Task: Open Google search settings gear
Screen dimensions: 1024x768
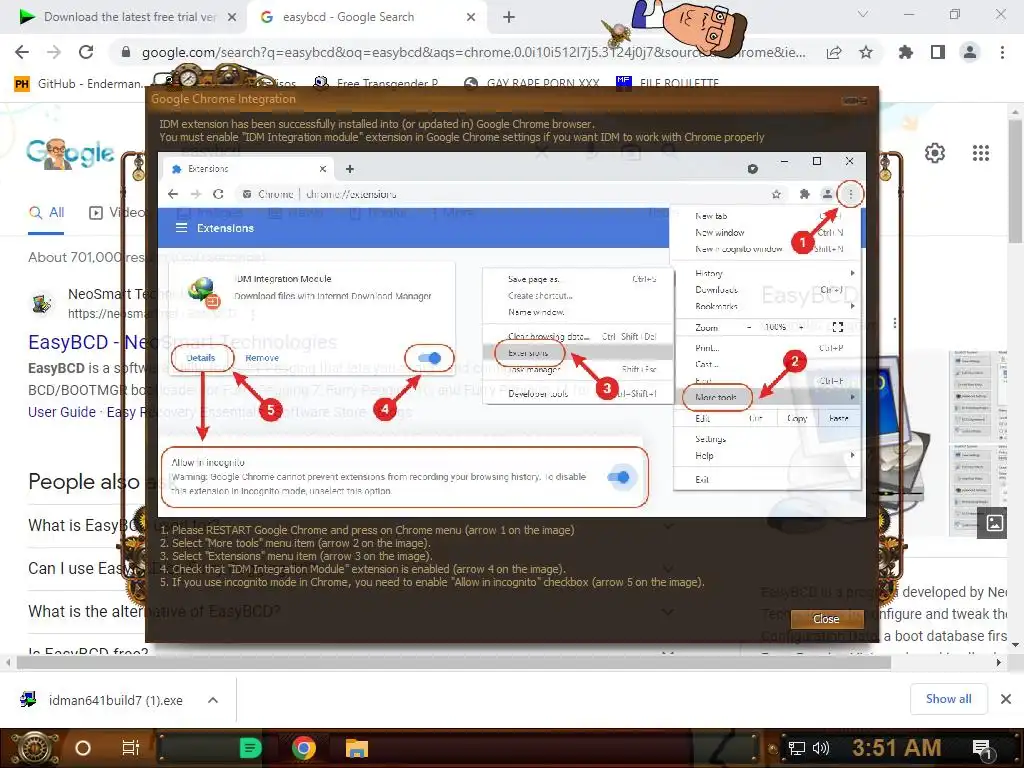Action: (935, 153)
